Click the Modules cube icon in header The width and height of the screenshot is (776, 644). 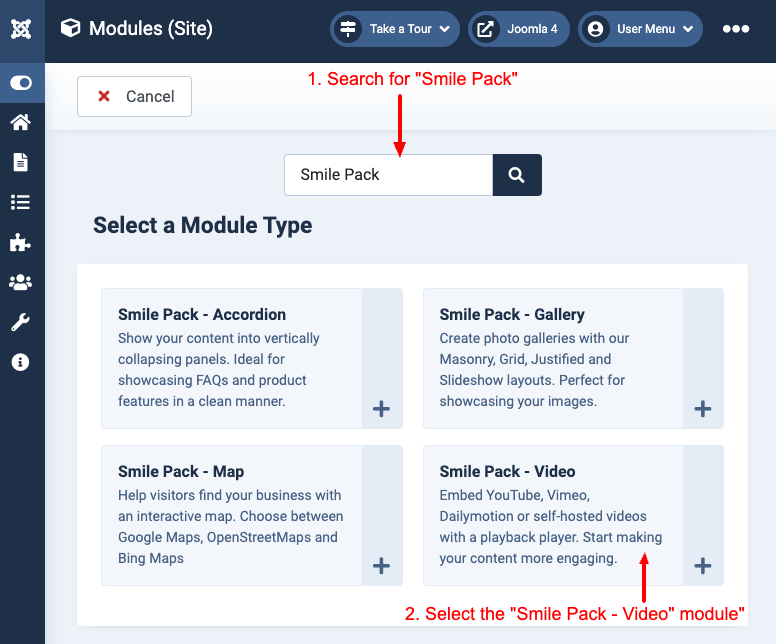point(70,28)
